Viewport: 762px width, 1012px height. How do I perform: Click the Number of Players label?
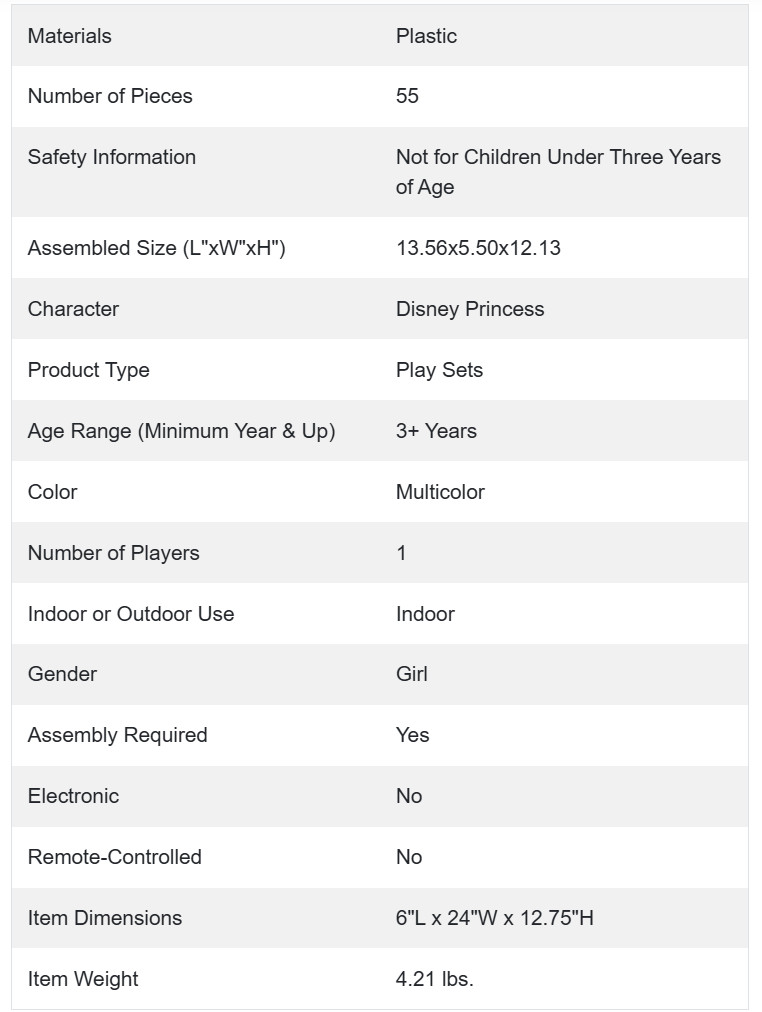(113, 553)
